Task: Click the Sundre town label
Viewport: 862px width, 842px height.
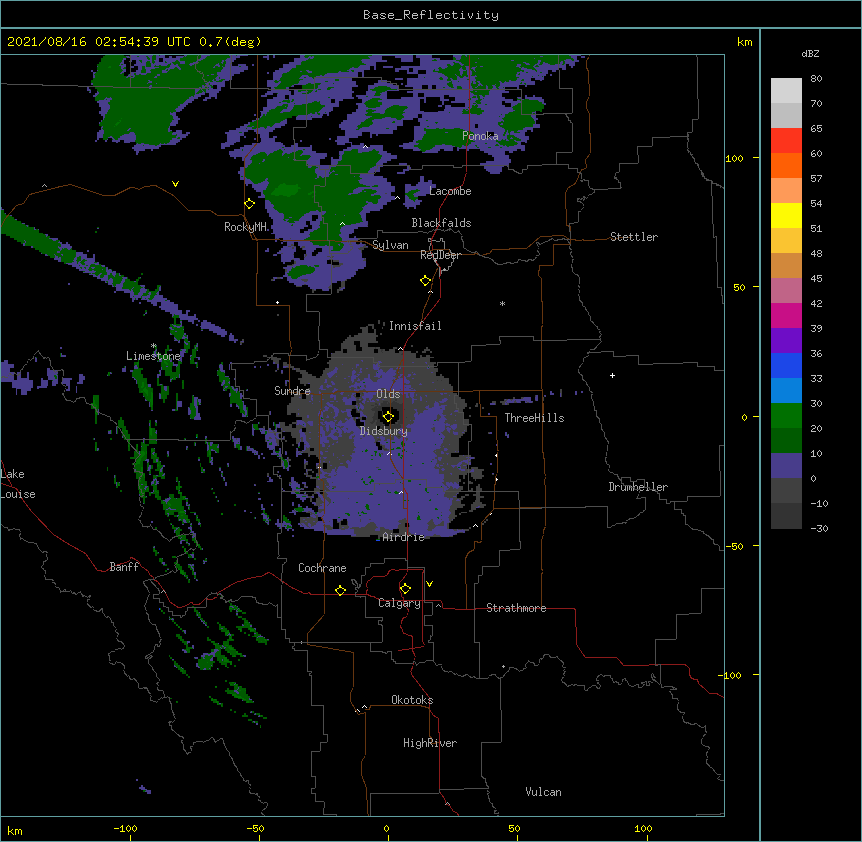Action: pos(292,391)
